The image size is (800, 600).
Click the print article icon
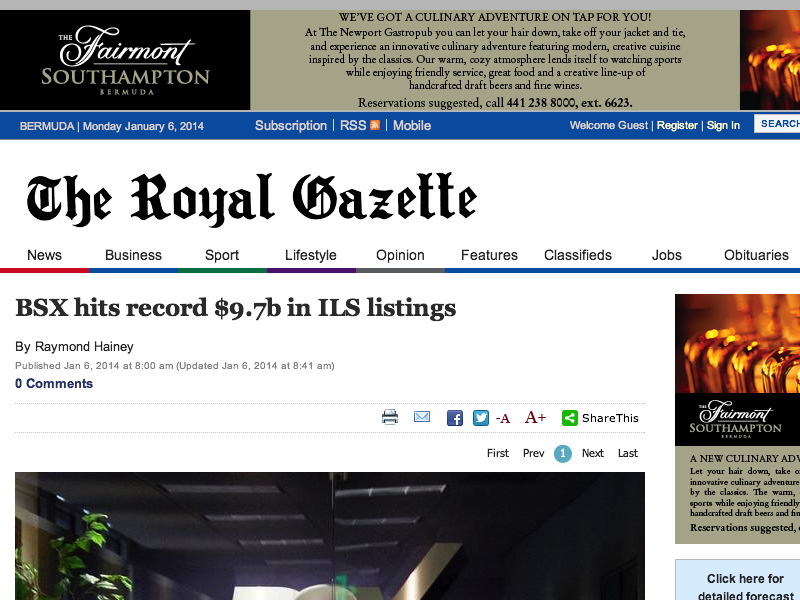390,418
